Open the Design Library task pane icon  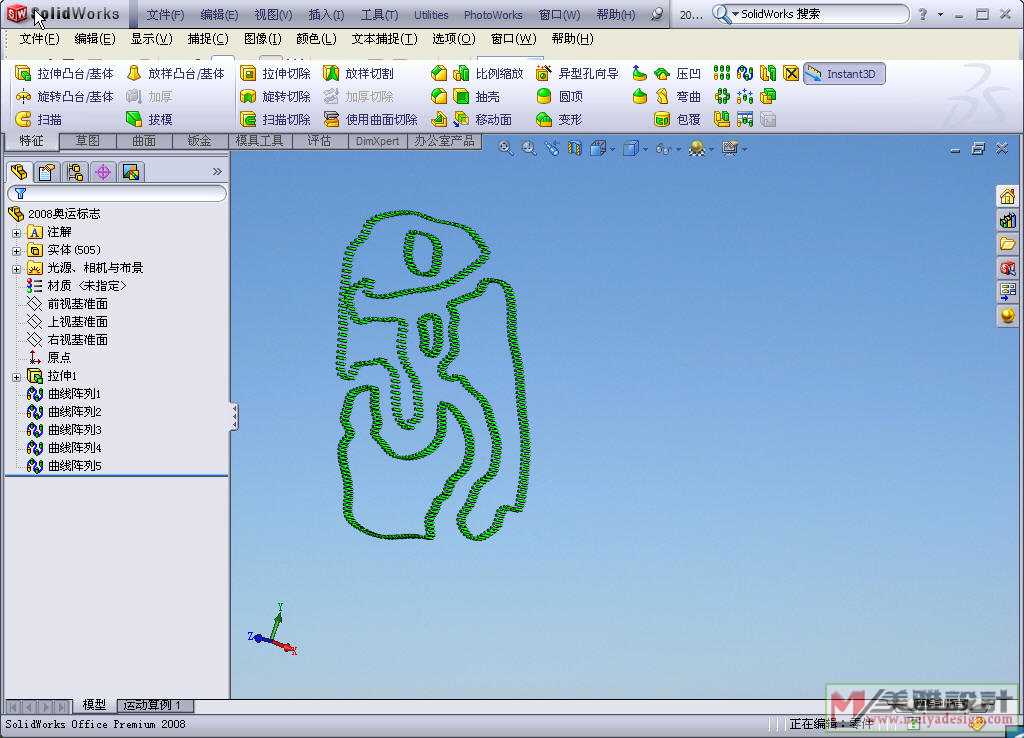pos(1007,219)
